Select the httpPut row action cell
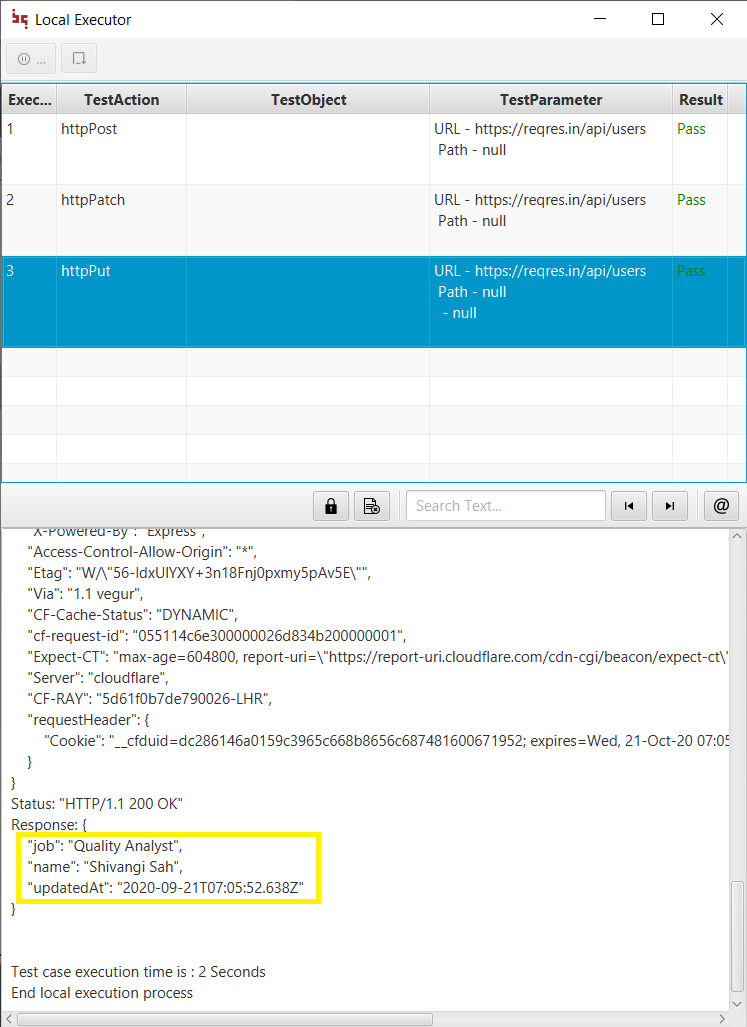Viewport: 747px width, 1027px height. coord(122,301)
